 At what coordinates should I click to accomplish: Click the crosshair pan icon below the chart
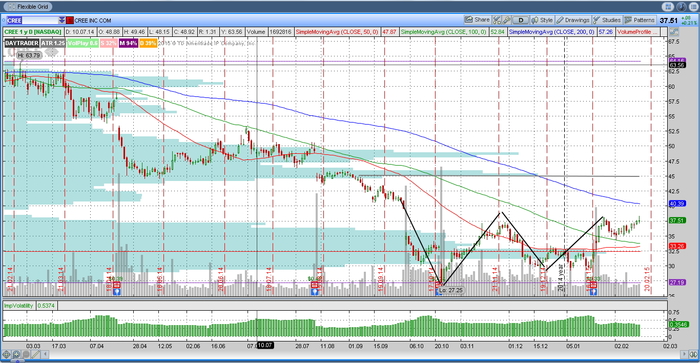tap(6, 355)
